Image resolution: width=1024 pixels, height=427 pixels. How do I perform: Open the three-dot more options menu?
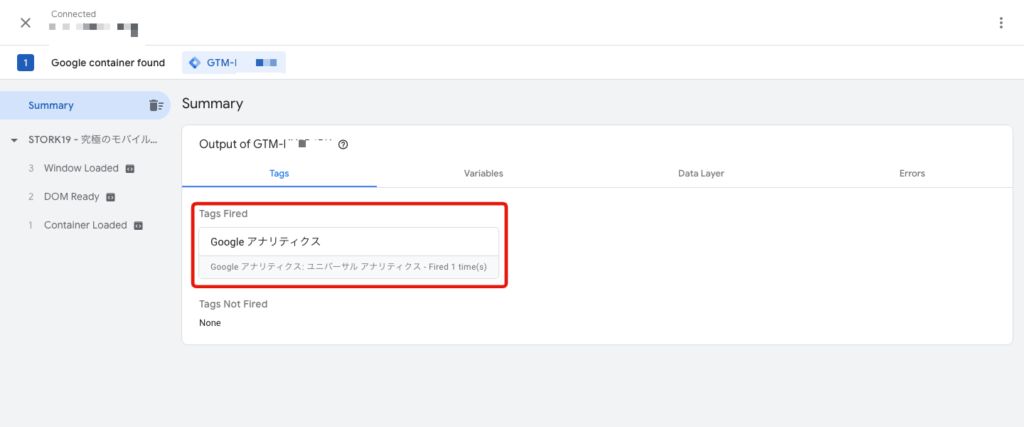[1000, 23]
